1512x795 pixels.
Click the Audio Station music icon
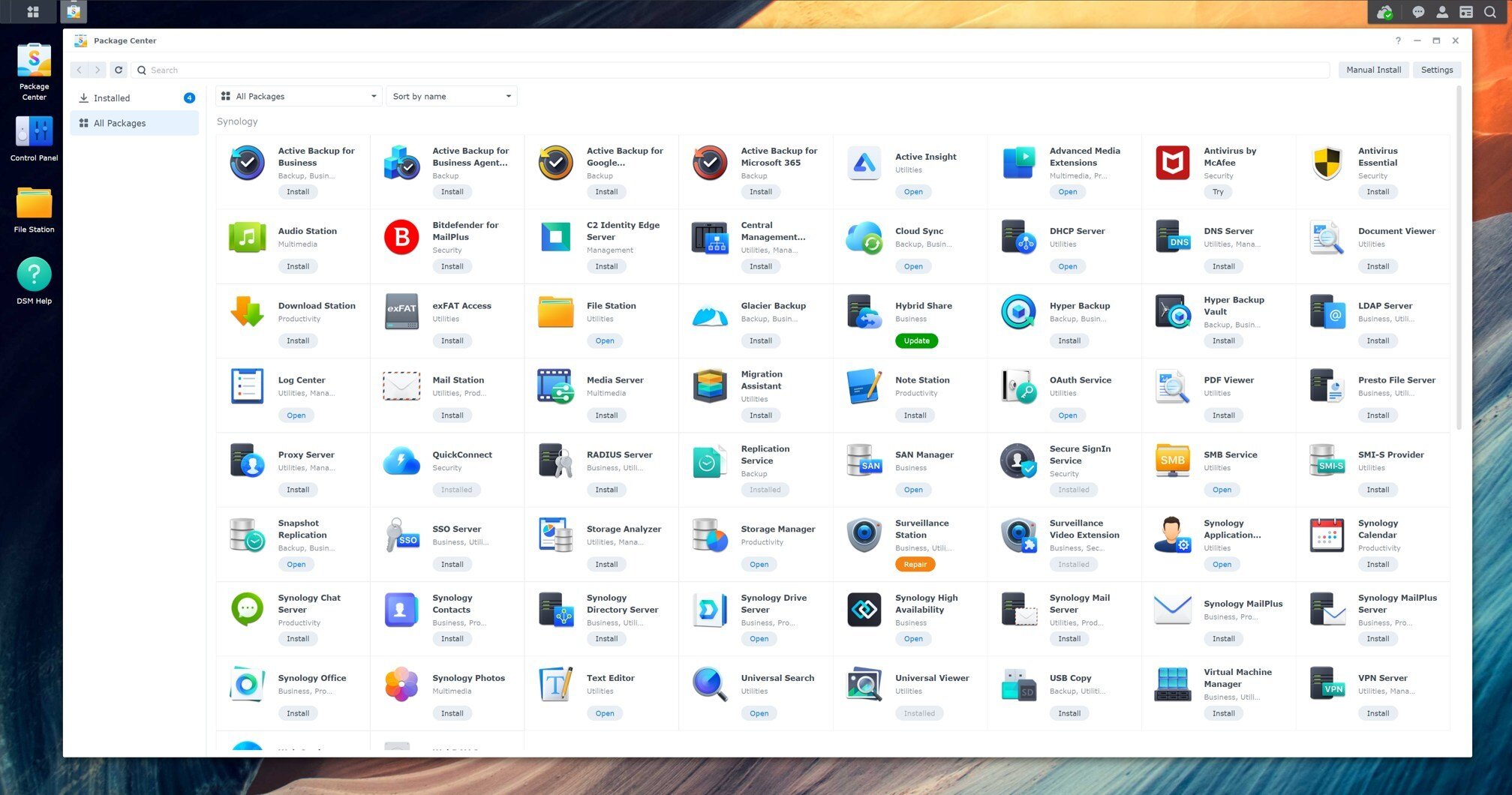247,238
